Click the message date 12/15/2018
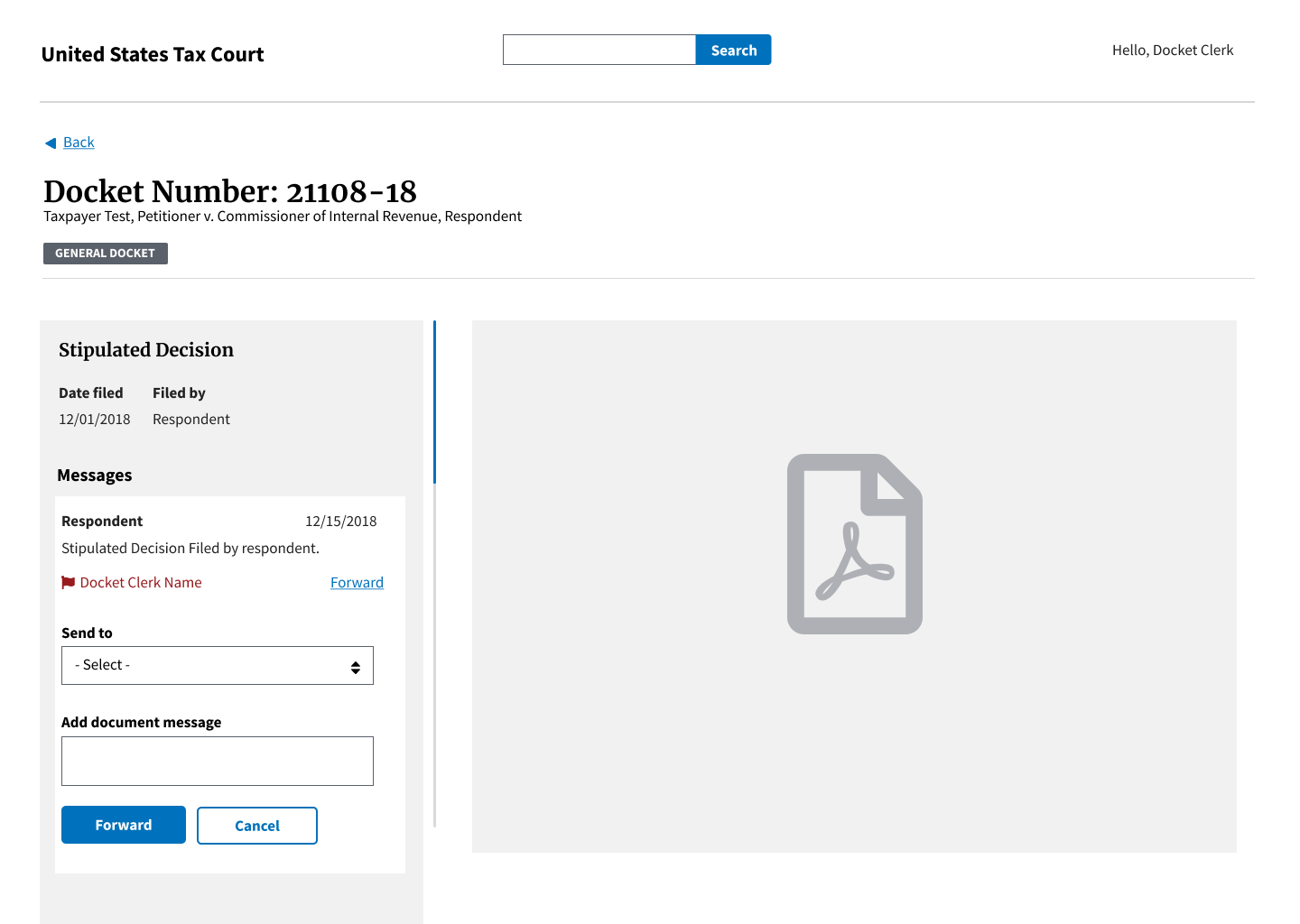Image resolution: width=1300 pixels, height=924 pixels. tap(341, 522)
